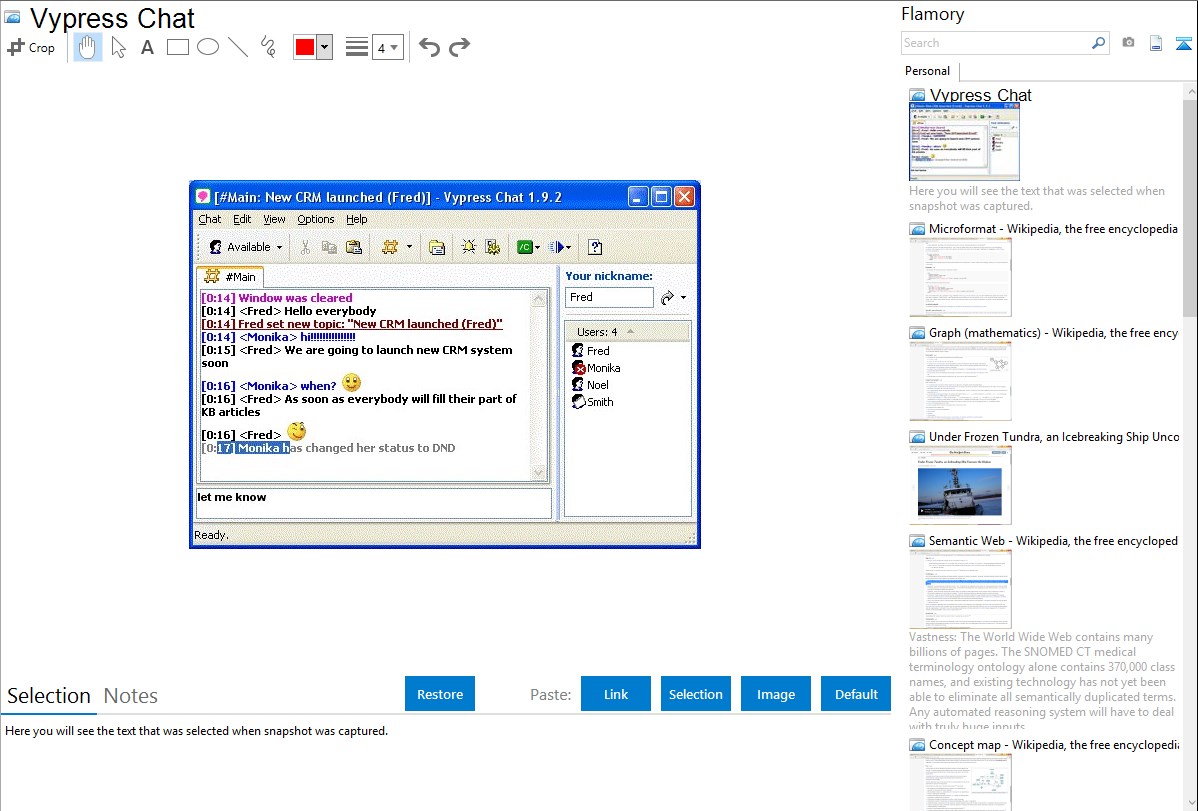Click the Flamory search field

coord(996,43)
